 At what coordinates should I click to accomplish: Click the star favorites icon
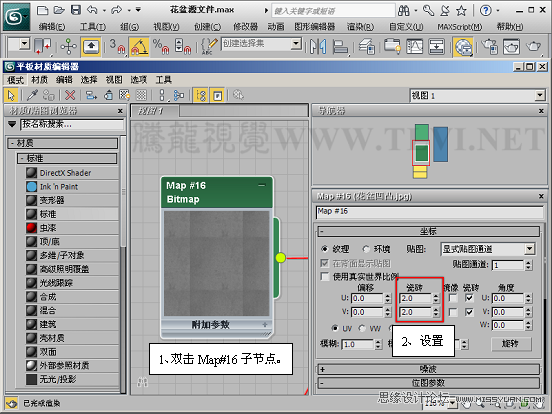(x=461, y=11)
